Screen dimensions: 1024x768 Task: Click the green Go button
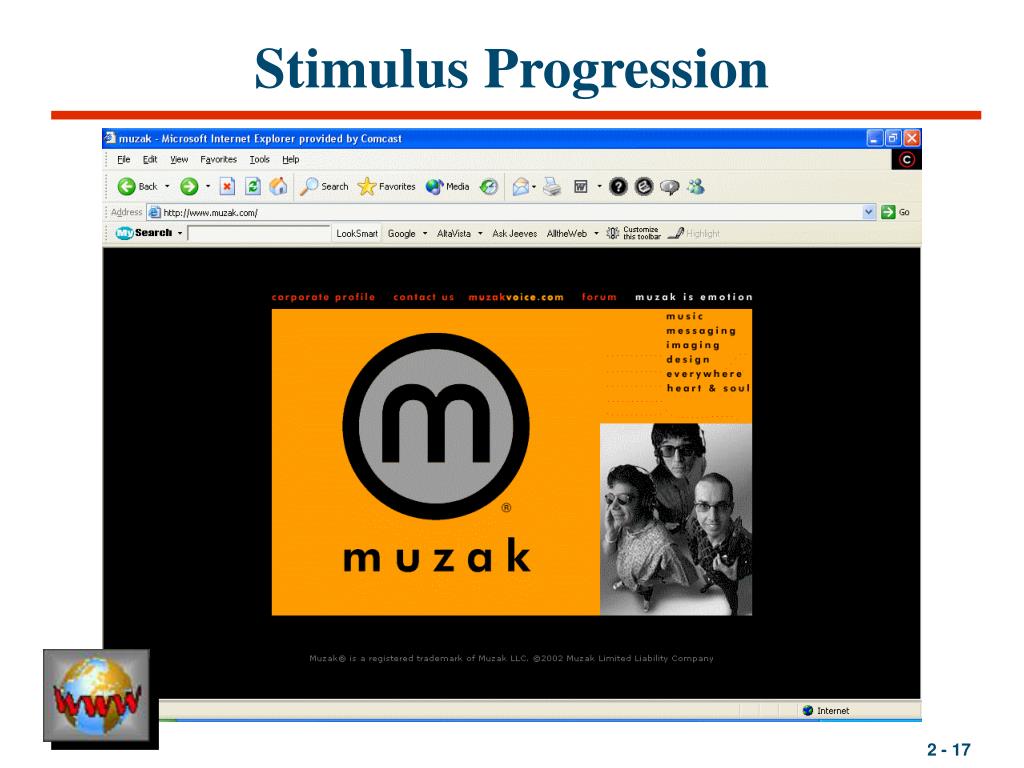coord(895,212)
